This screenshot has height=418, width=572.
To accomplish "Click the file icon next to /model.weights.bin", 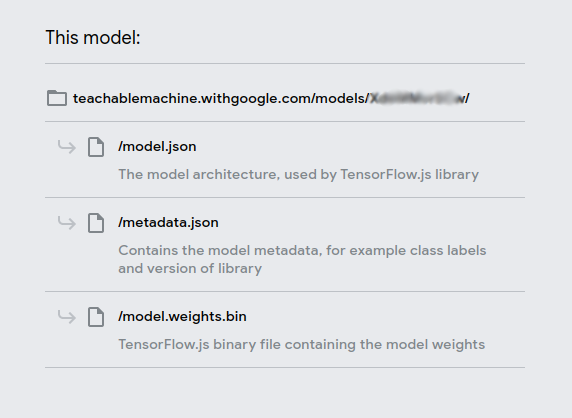I will point(96,317).
